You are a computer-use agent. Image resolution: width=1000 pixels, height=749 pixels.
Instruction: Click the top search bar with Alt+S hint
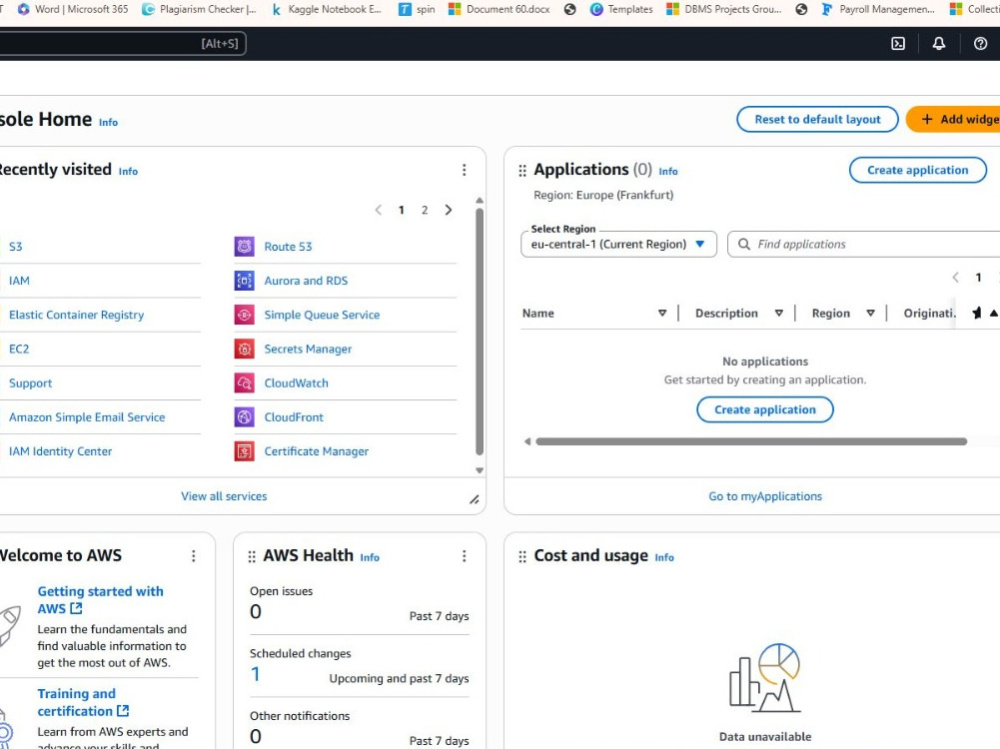click(122, 43)
